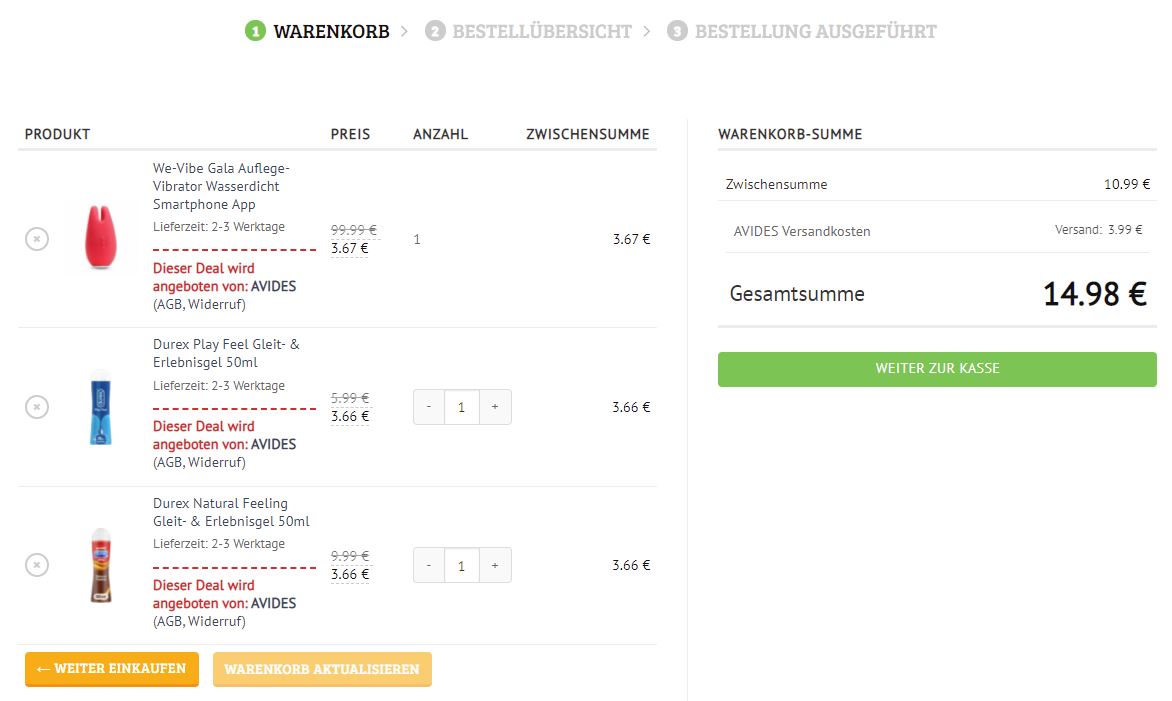Increase quantity of Durex Play Feel gel

pyautogui.click(x=495, y=407)
